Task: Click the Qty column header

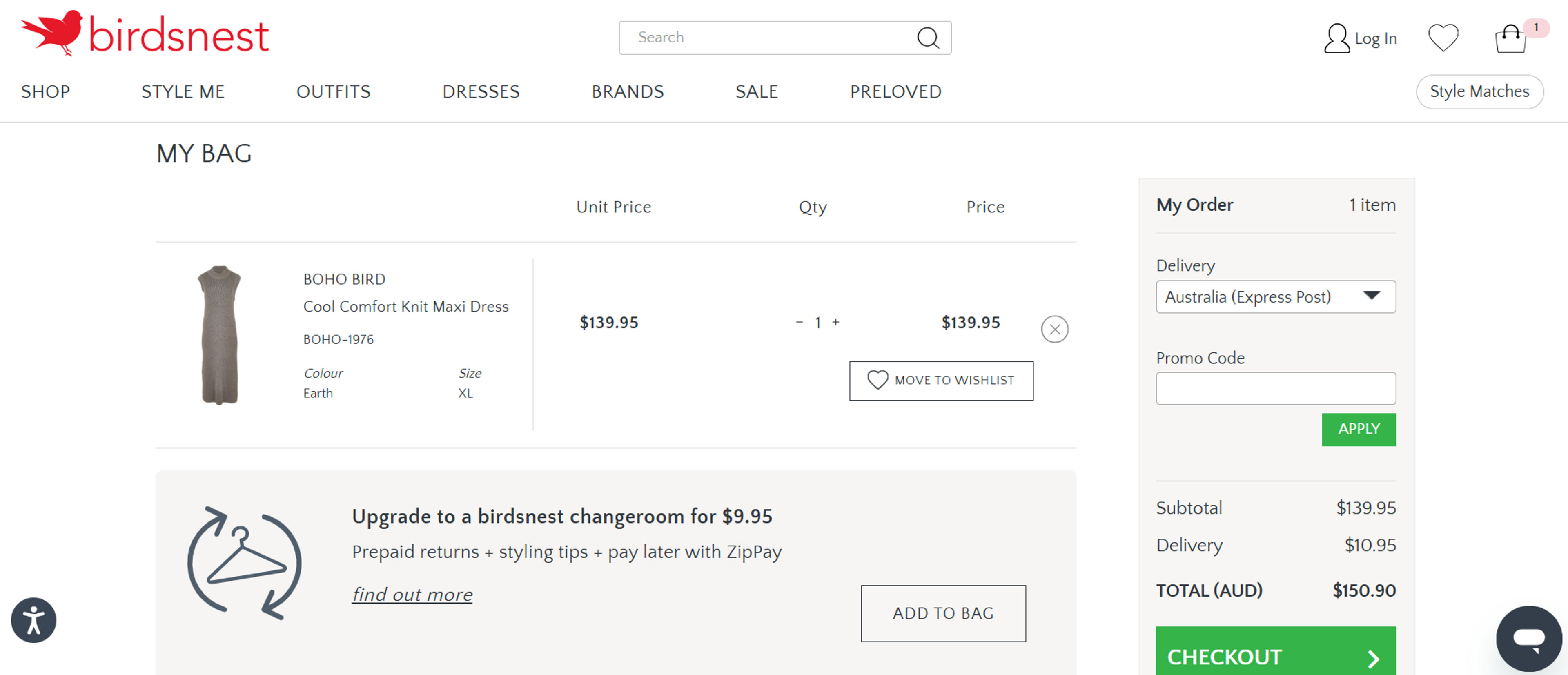Action: (x=813, y=207)
